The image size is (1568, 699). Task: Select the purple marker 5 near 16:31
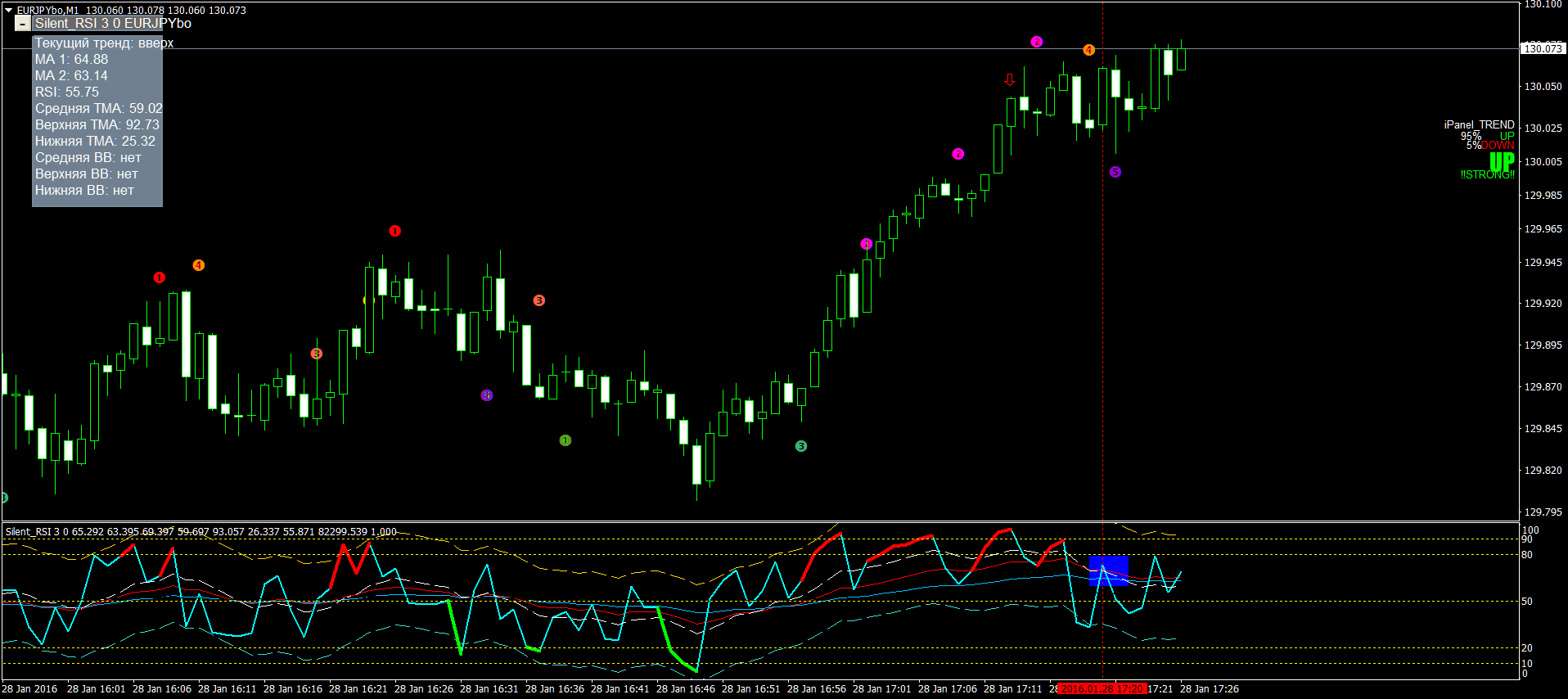486,395
